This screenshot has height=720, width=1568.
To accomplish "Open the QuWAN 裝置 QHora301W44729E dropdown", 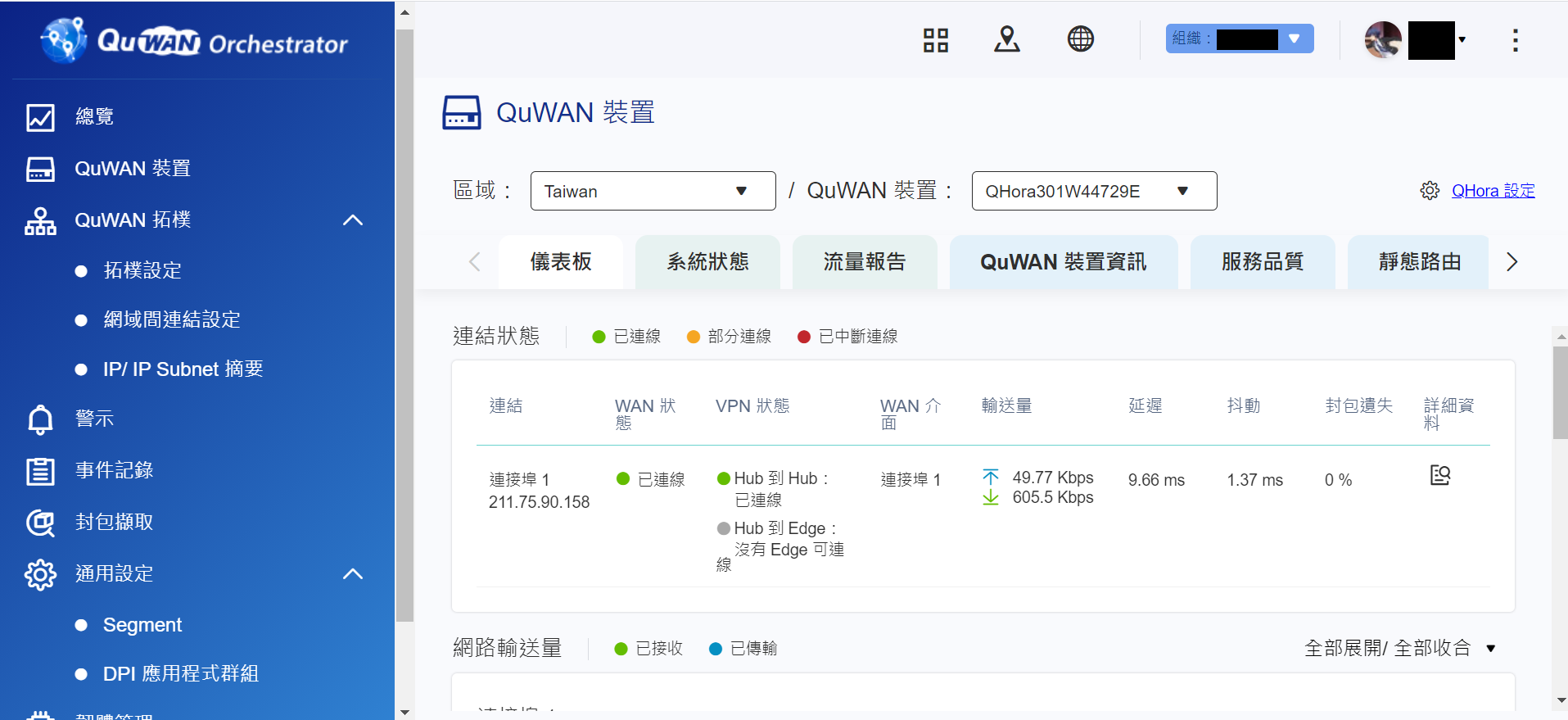I will [x=1093, y=191].
